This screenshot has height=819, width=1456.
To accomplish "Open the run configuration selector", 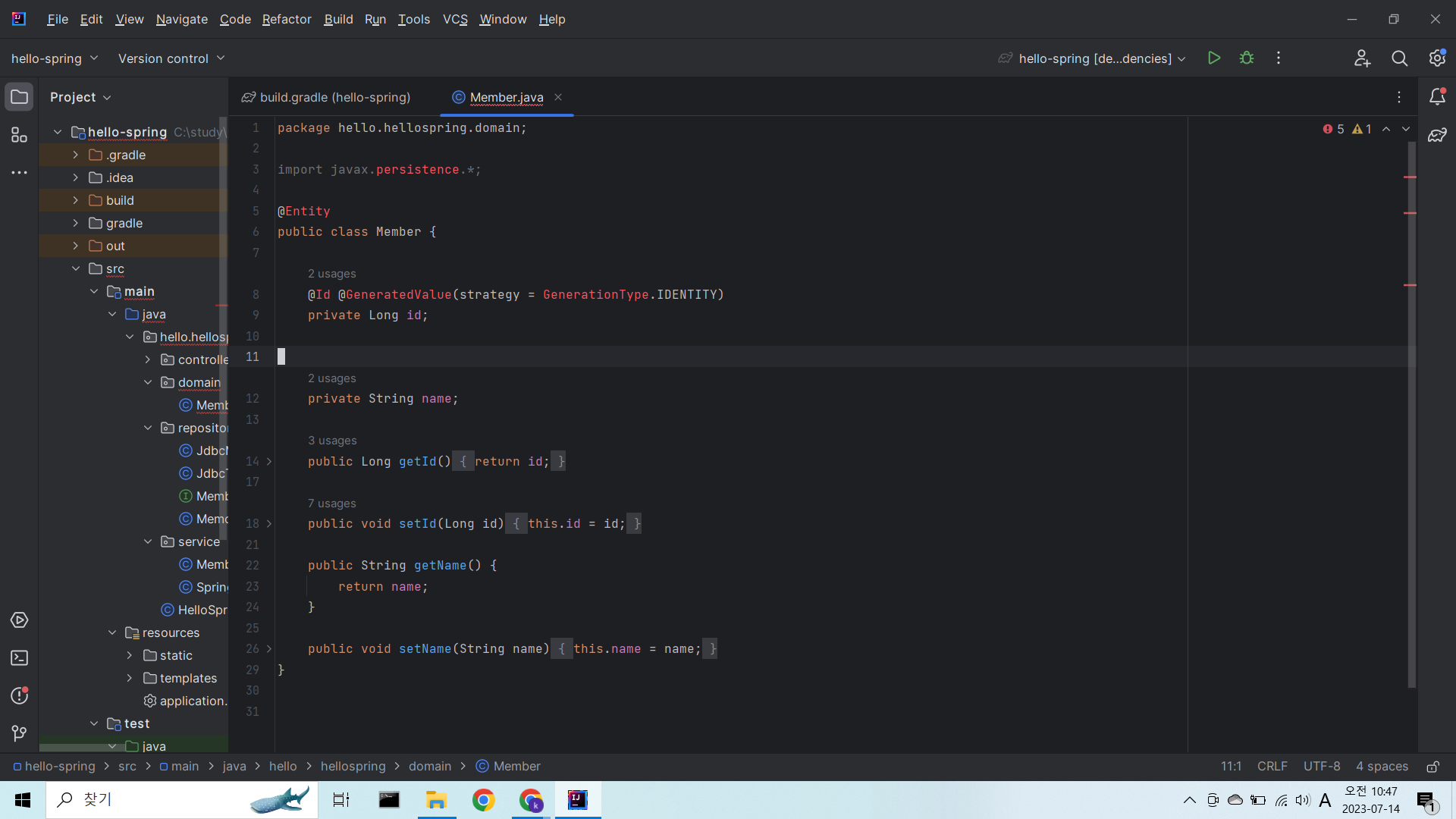I will point(1092,58).
